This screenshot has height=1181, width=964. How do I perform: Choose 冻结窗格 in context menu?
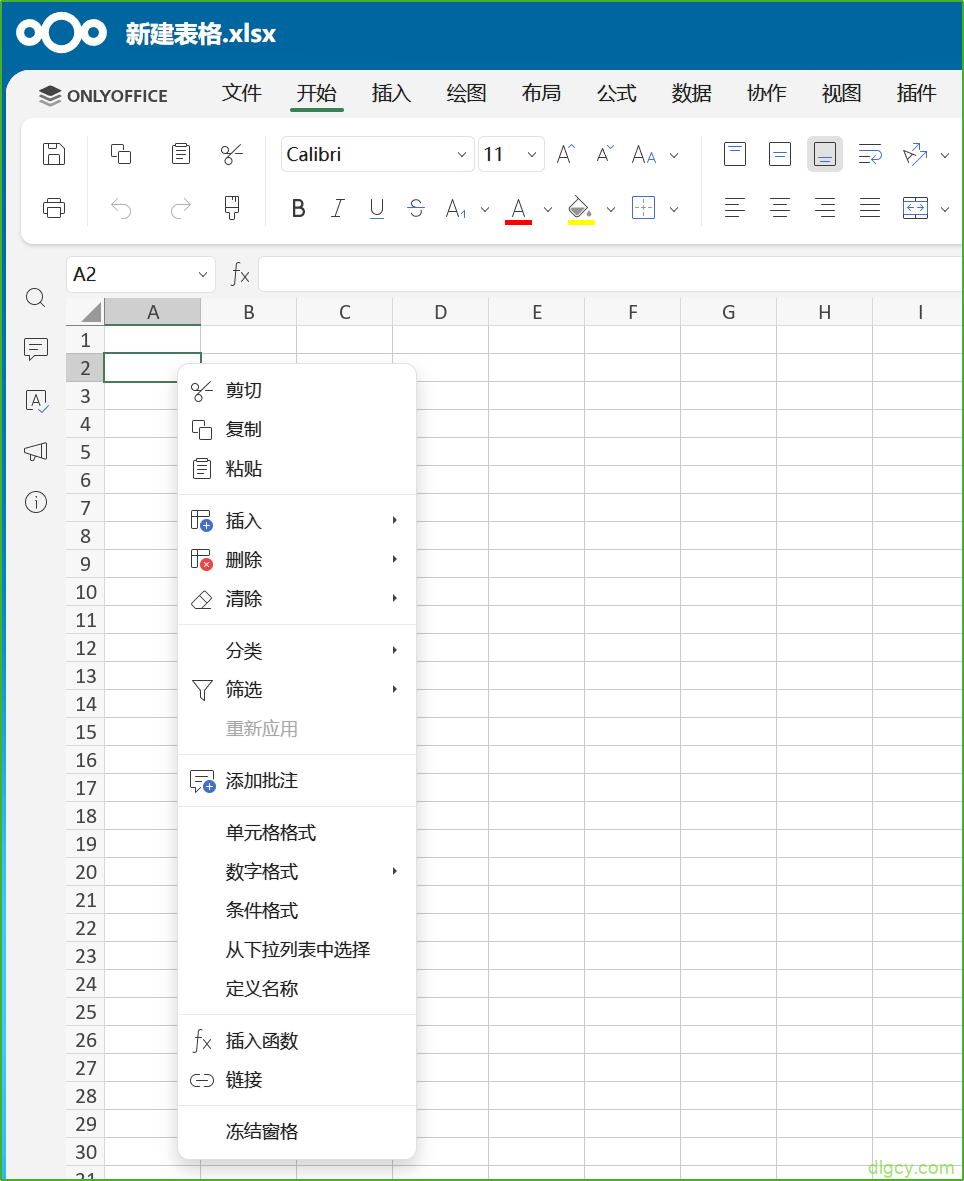click(297, 1131)
